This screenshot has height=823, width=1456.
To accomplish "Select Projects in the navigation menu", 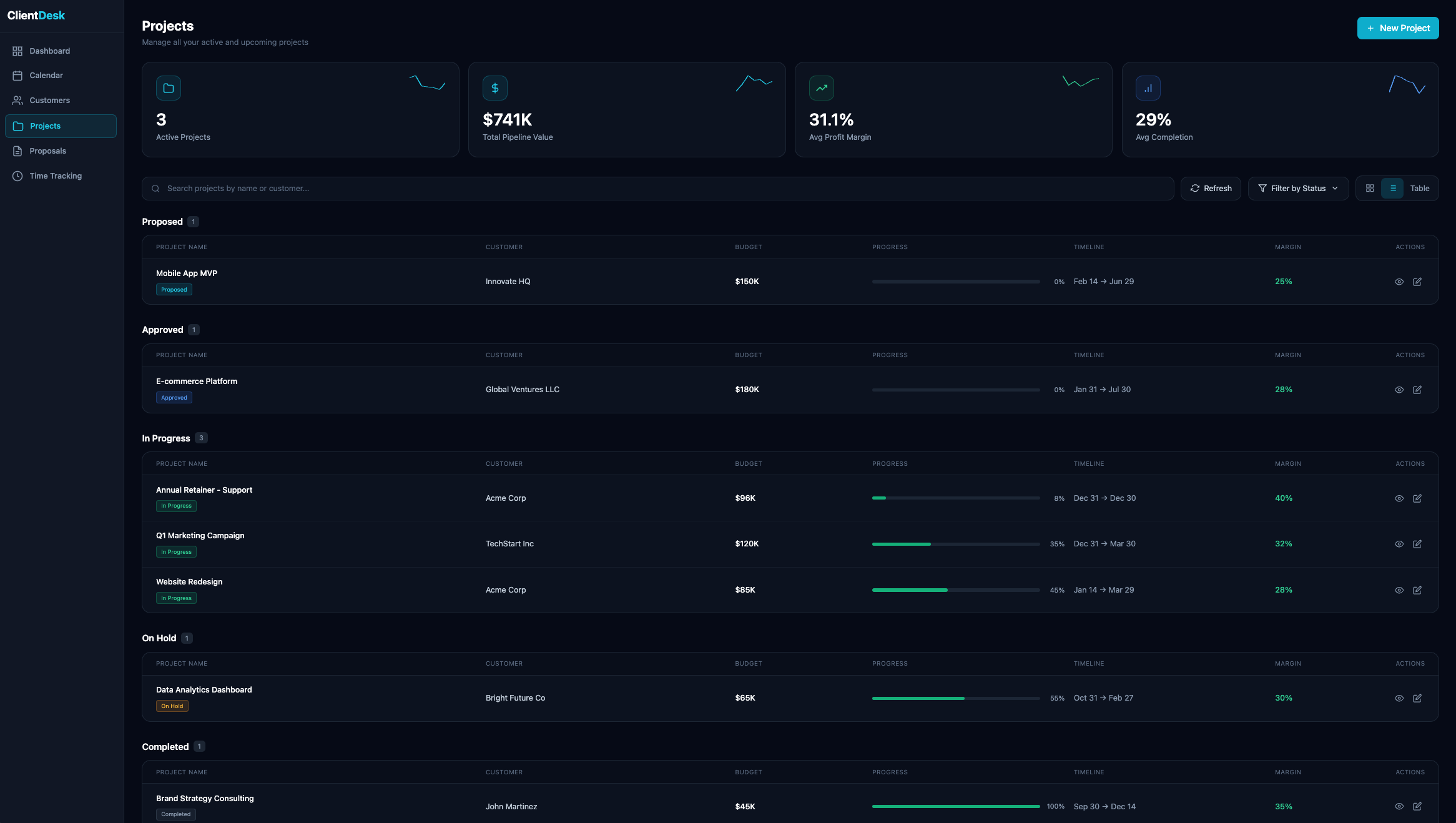I will (x=45, y=126).
